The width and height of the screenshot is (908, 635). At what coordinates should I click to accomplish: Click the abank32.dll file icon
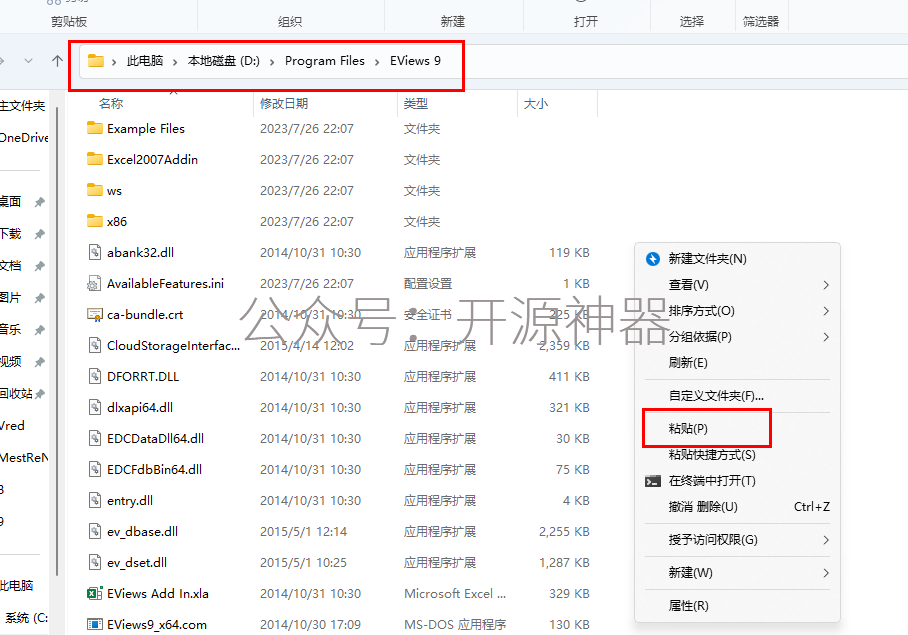click(x=94, y=252)
